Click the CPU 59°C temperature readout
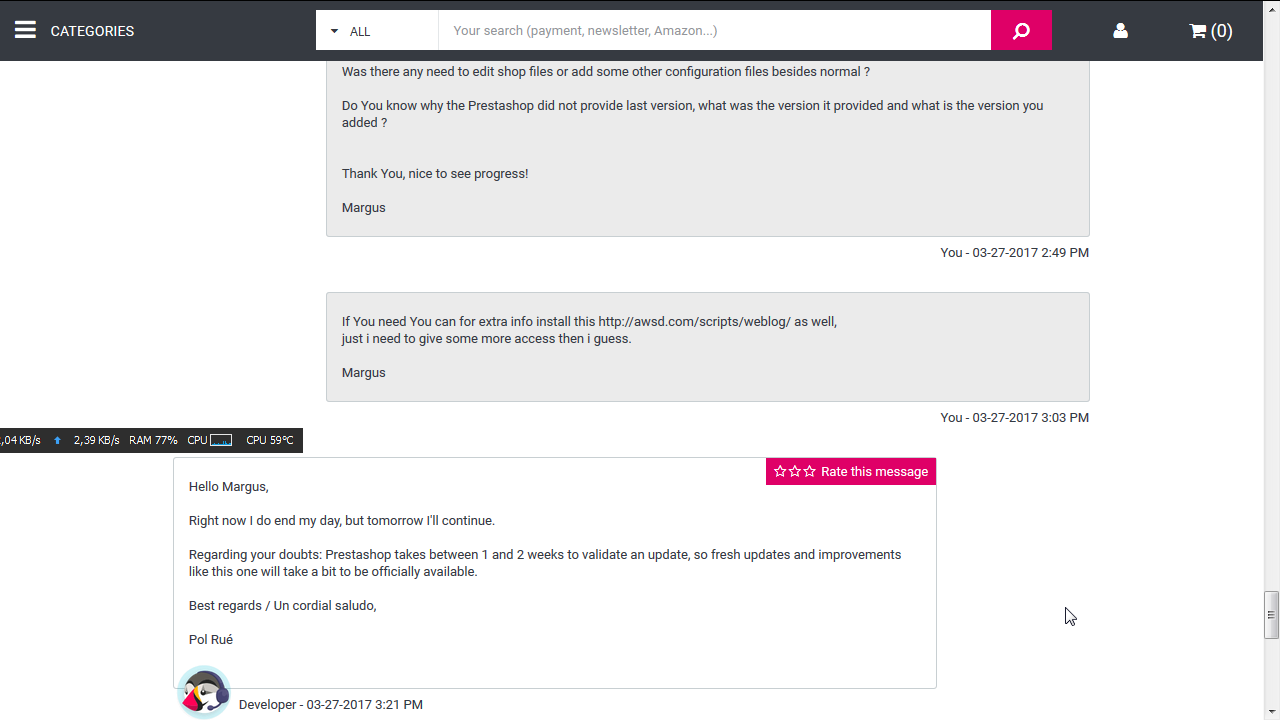1280x720 pixels. [x=270, y=440]
